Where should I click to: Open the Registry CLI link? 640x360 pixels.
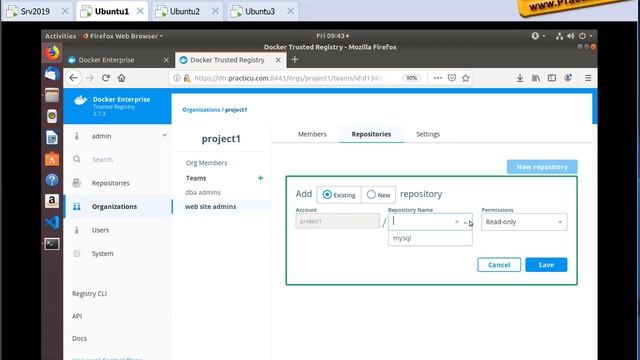tap(89, 293)
